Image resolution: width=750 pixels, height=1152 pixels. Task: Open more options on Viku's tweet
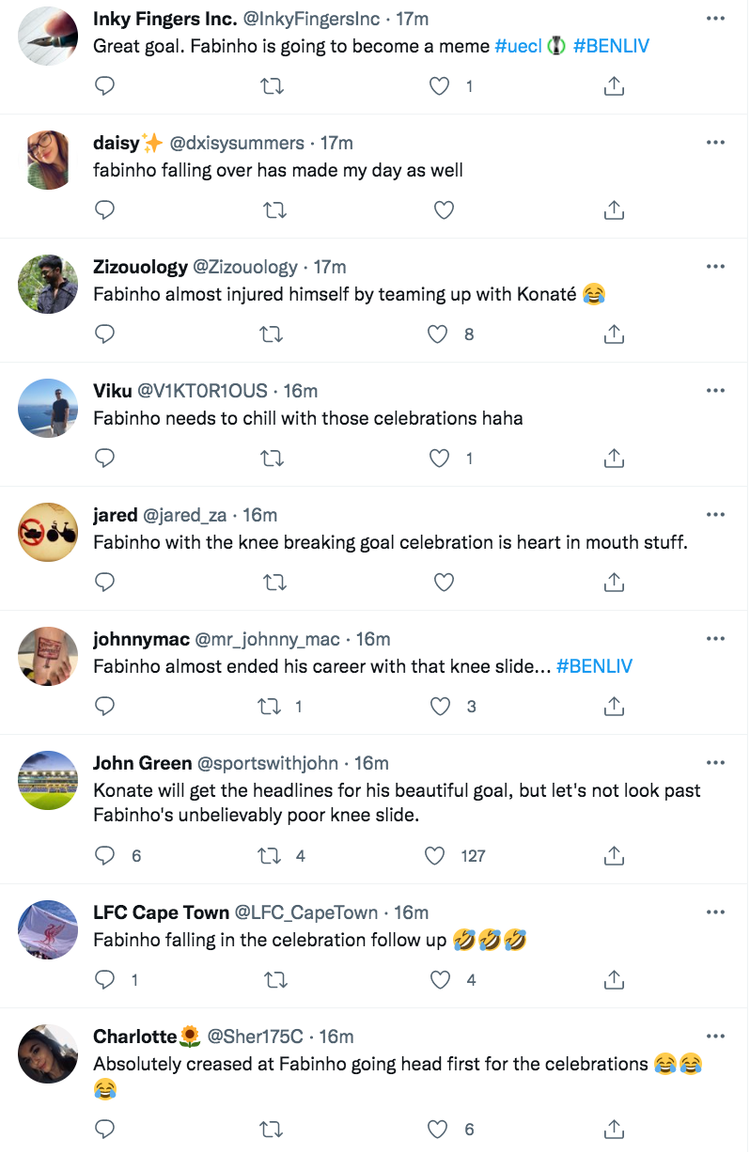(715, 391)
